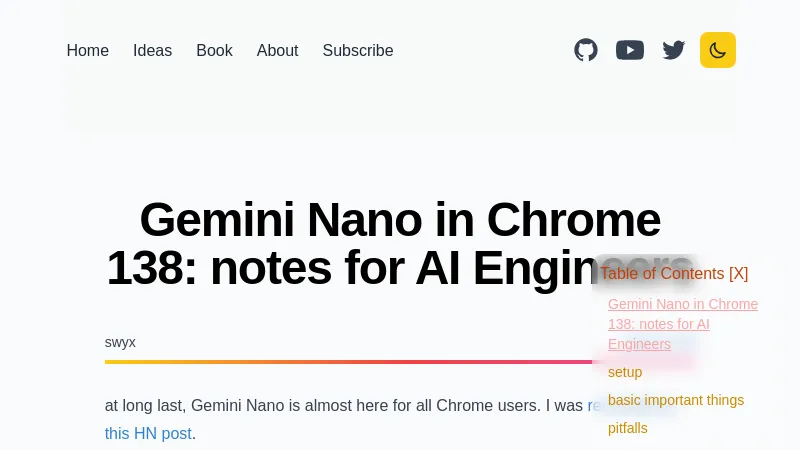Navigate to the Book page
The image size is (800, 450).
point(214,51)
